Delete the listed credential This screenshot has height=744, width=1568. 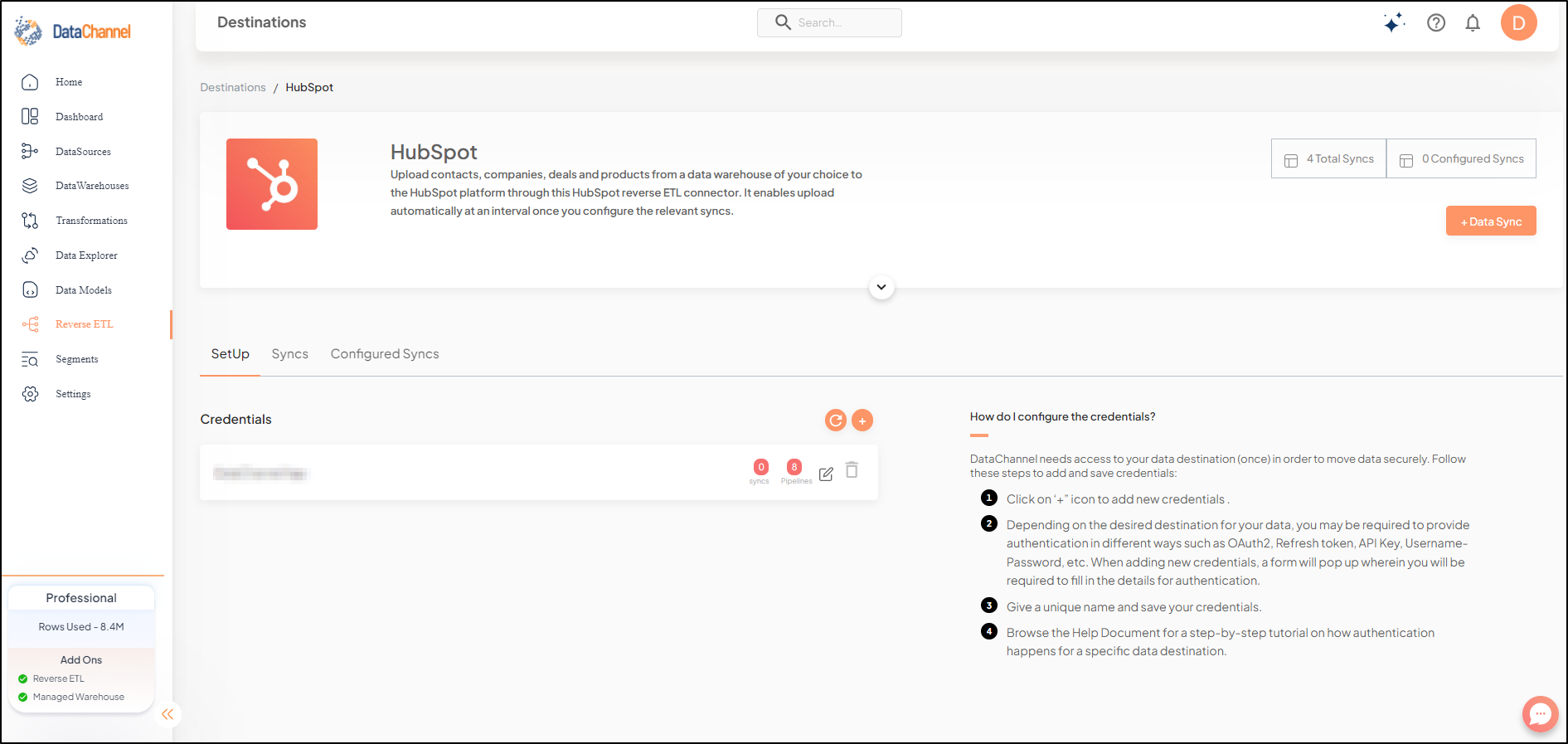(852, 470)
